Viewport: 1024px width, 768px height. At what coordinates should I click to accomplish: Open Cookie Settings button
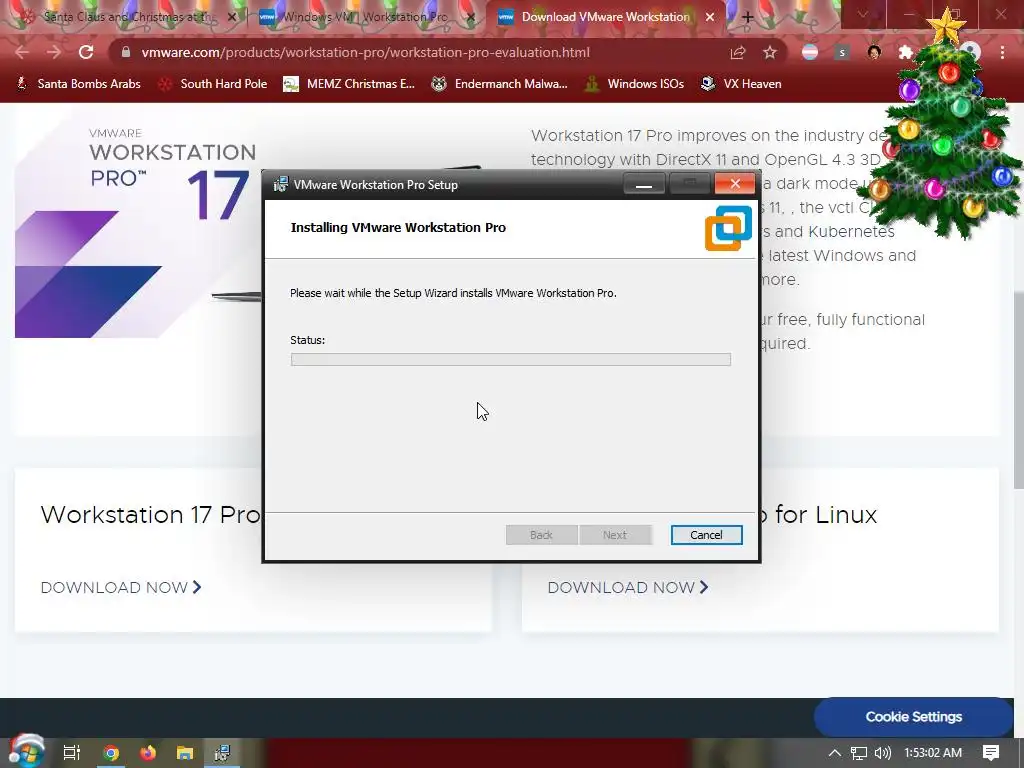[913, 716]
